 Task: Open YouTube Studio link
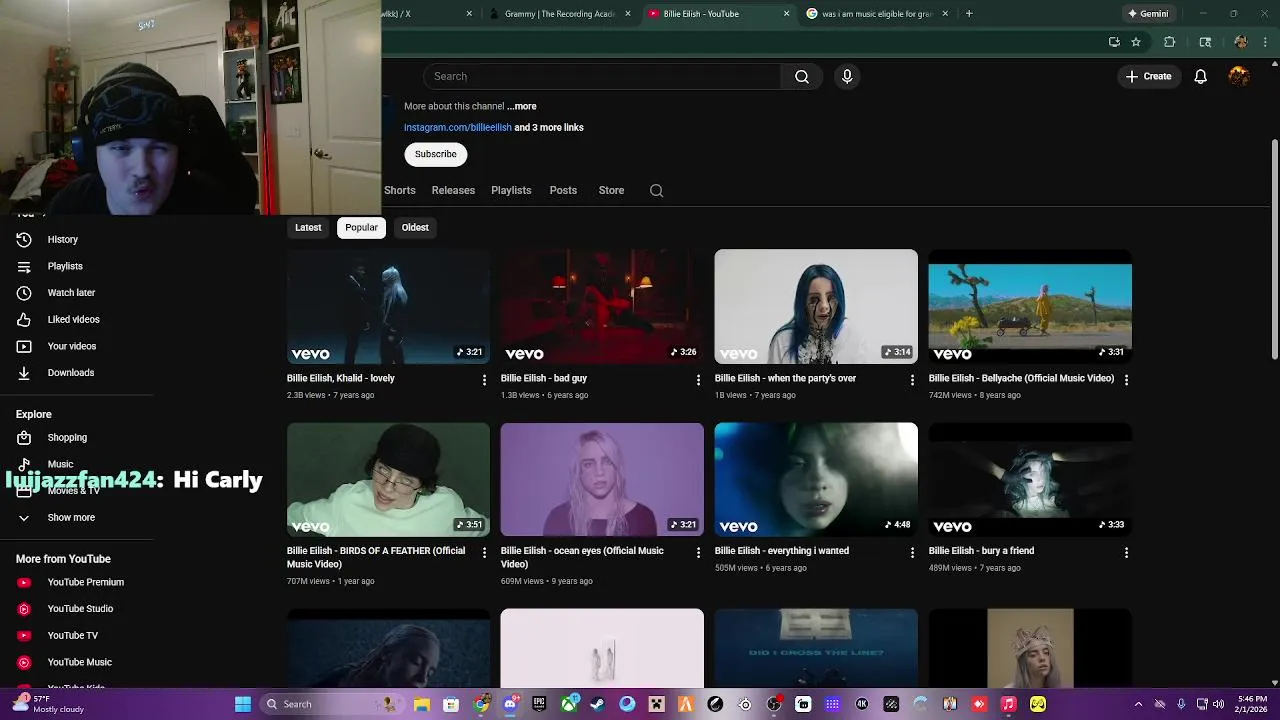80,608
